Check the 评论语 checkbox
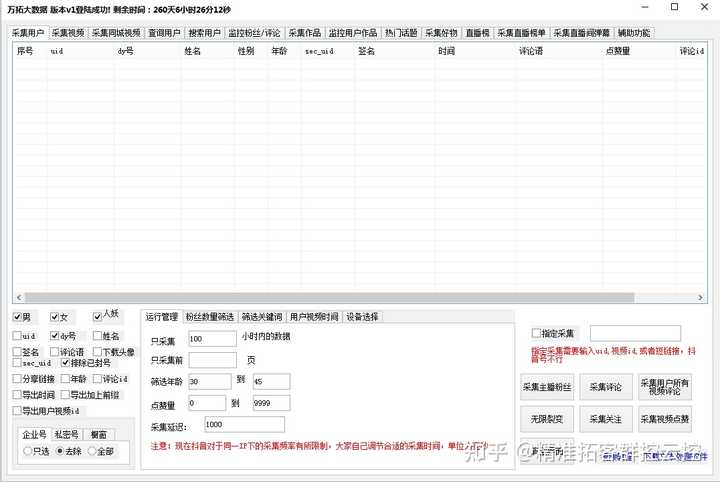720x482 pixels. [x=55, y=352]
